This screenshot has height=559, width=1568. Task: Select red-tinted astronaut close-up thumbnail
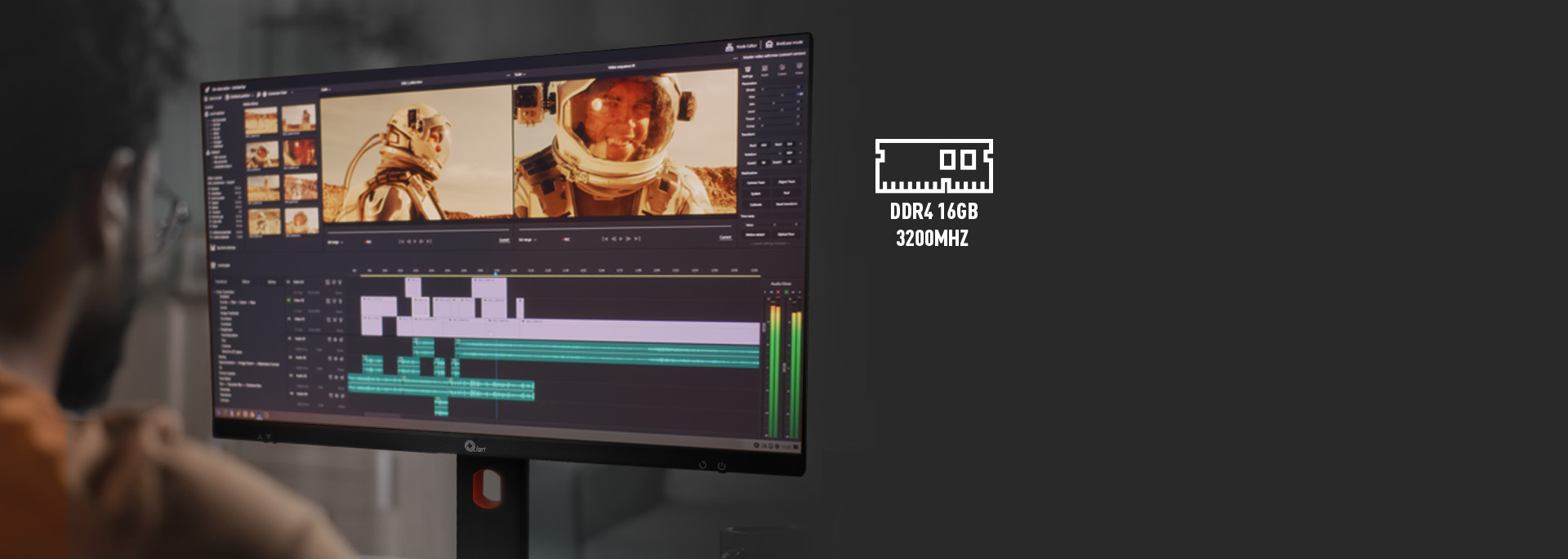[x=301, y=152]
